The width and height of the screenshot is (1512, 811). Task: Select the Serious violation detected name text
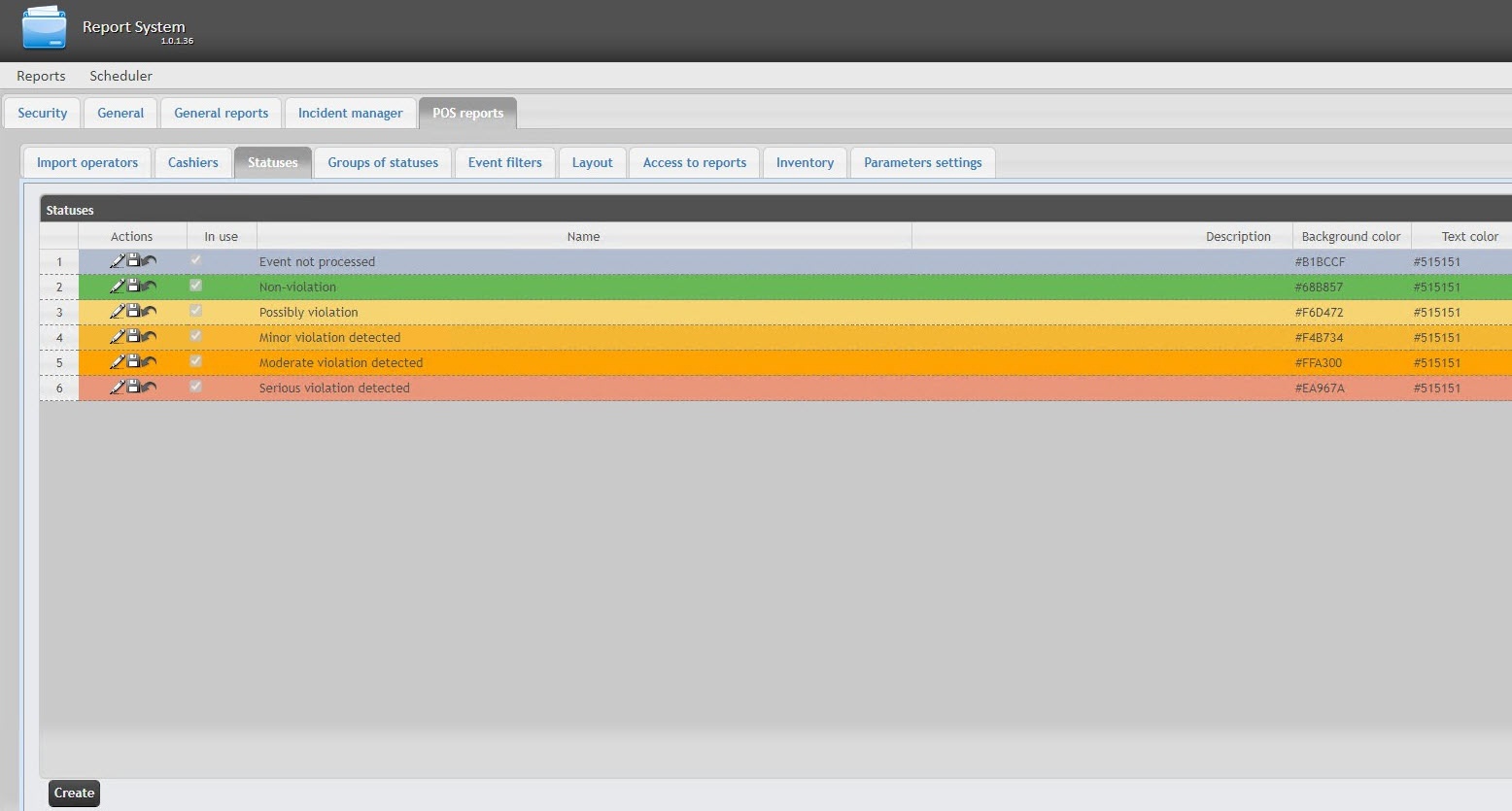pyautogui.click(x=334, y=388)
